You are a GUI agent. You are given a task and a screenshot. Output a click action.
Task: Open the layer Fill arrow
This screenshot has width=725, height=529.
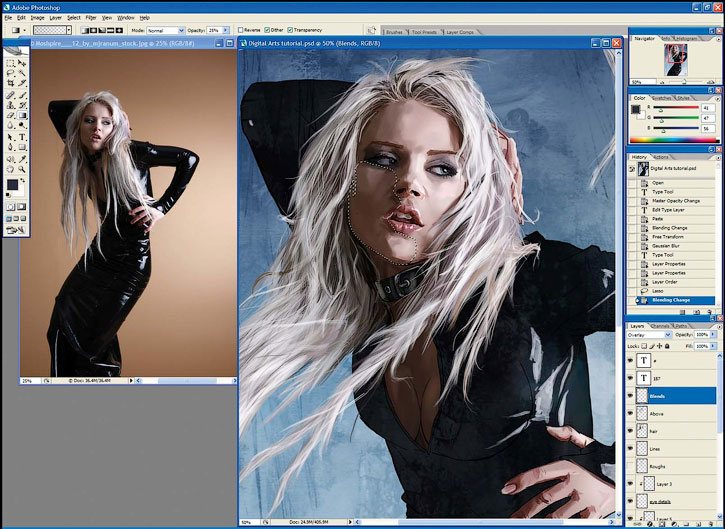713,346
